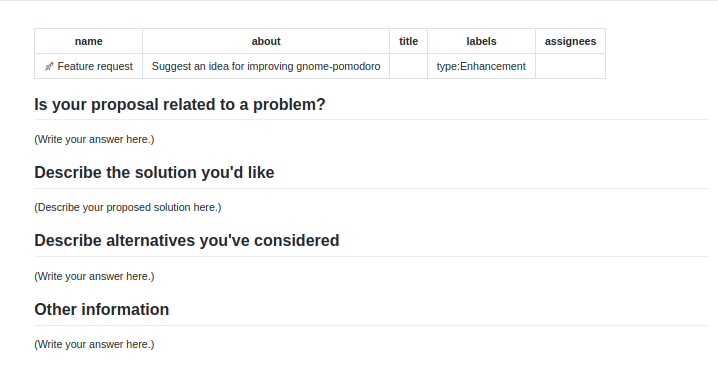Click the placeholder text under the problem heading
The width and height of the screenshot is (718, 372).
94,139
